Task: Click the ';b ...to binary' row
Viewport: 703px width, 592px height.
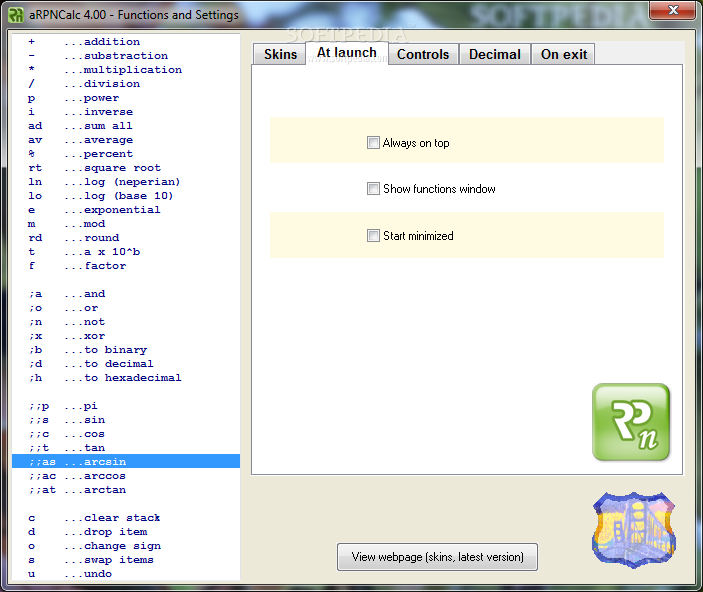Action: (126, 349)
